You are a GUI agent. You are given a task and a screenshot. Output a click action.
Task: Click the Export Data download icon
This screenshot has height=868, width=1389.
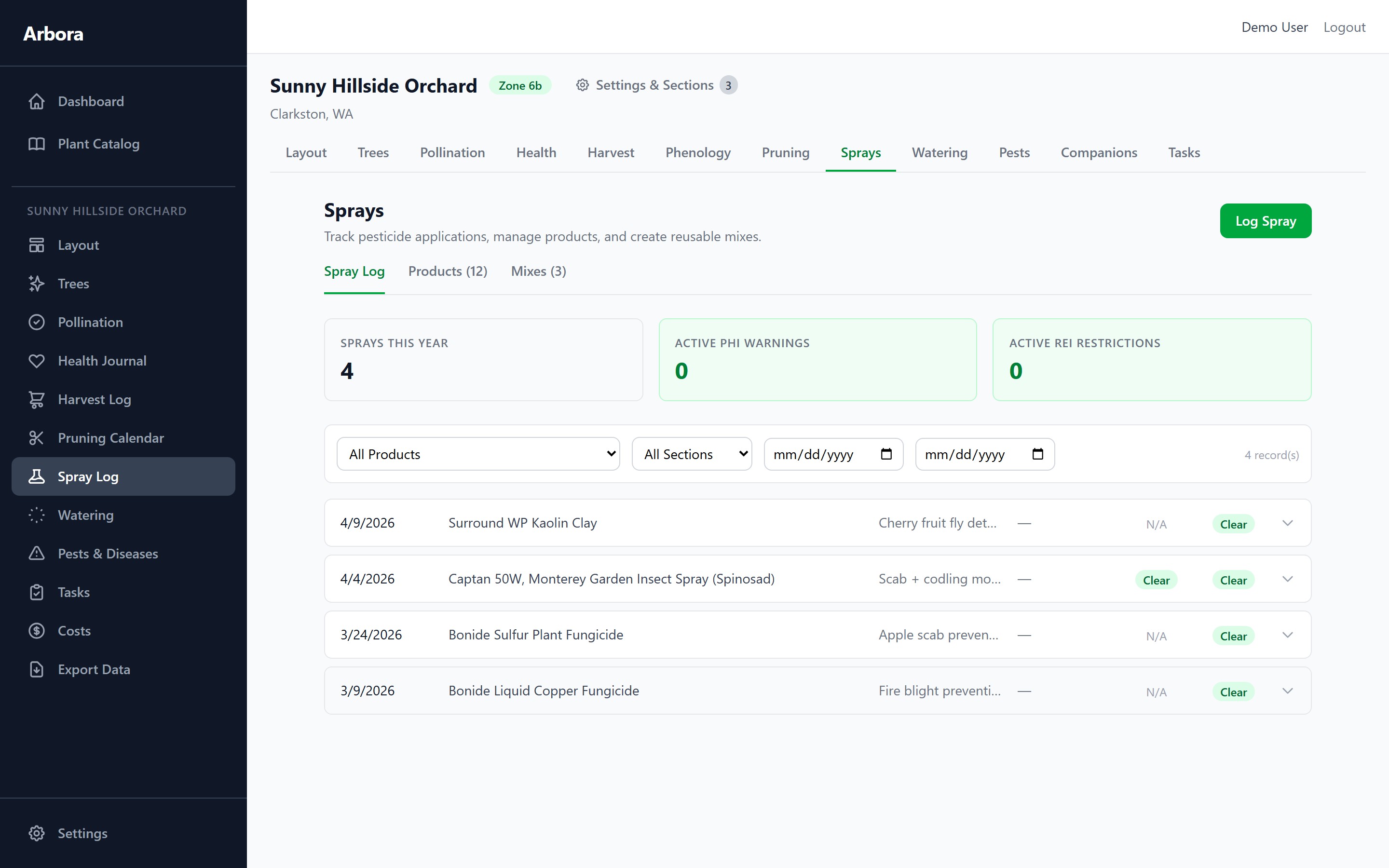tap(37, 669)
